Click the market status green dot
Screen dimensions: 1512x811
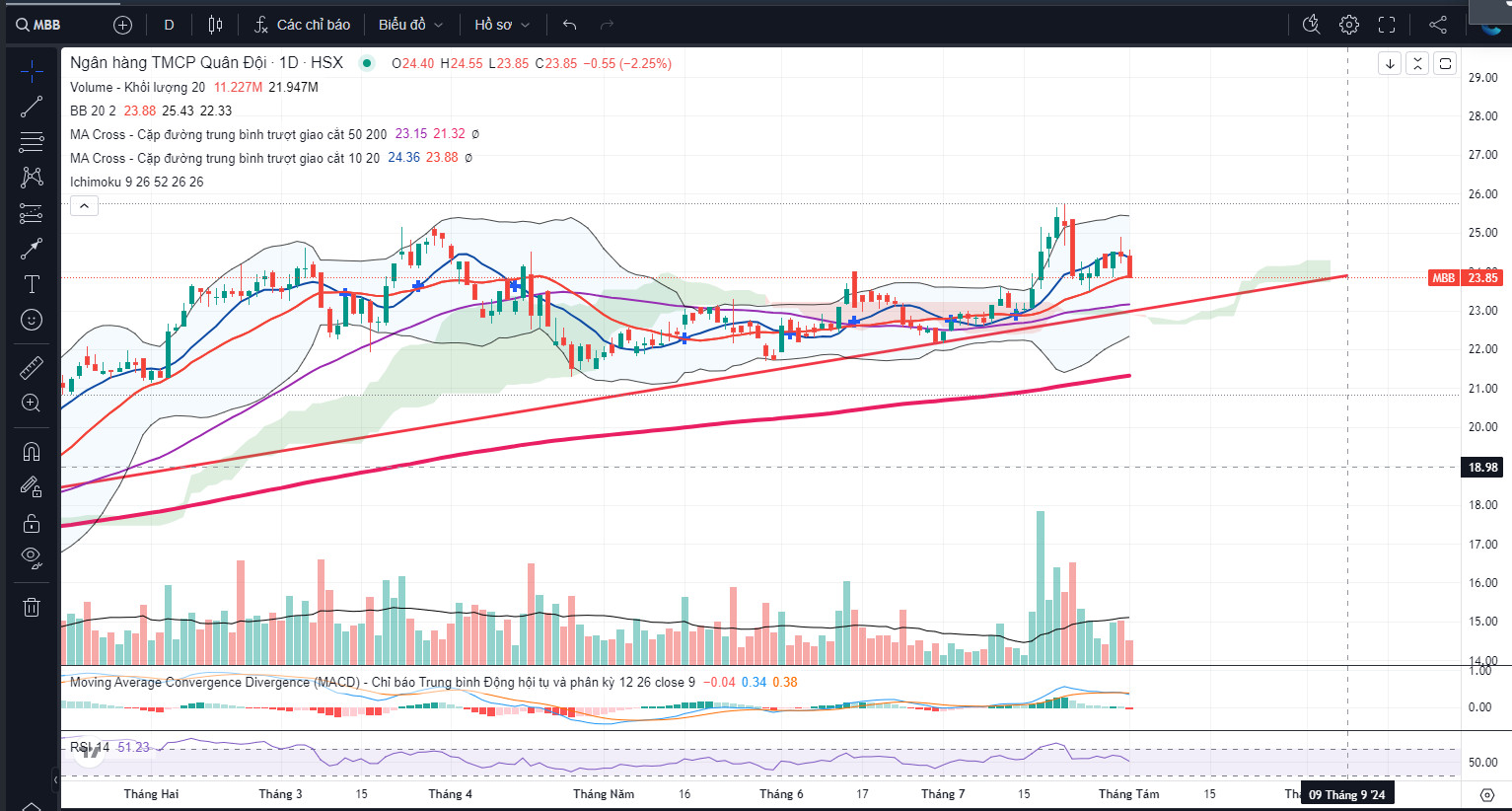pyautogui.click(x=367, y=63)
